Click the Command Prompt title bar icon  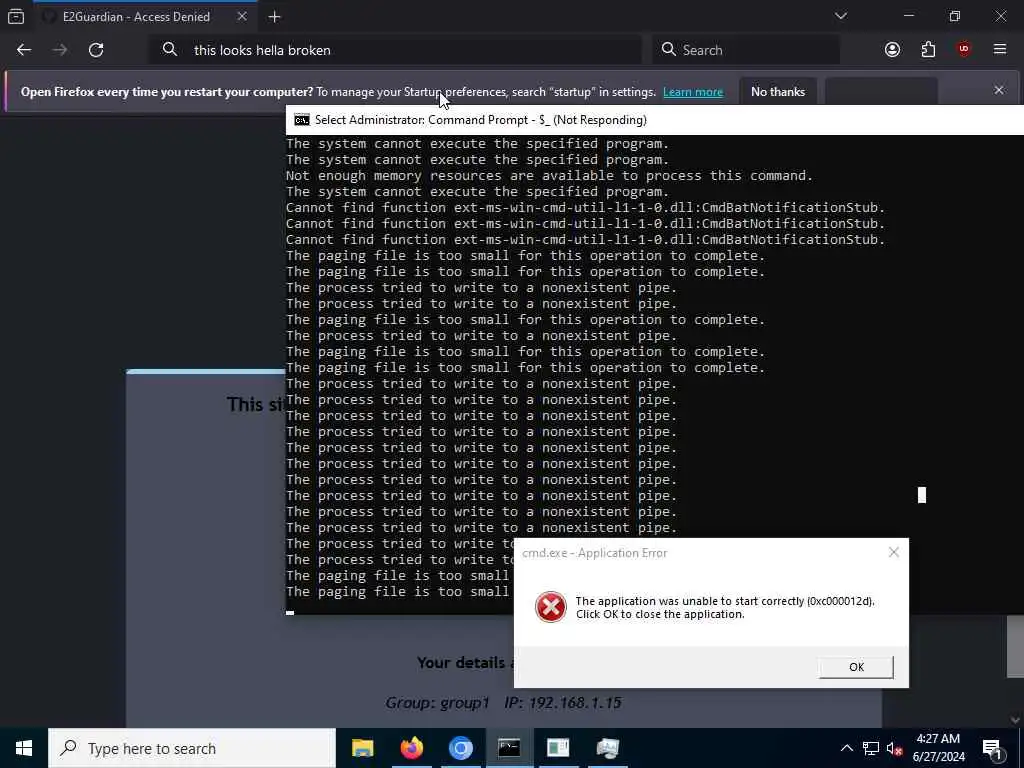(x=302, y=120)
